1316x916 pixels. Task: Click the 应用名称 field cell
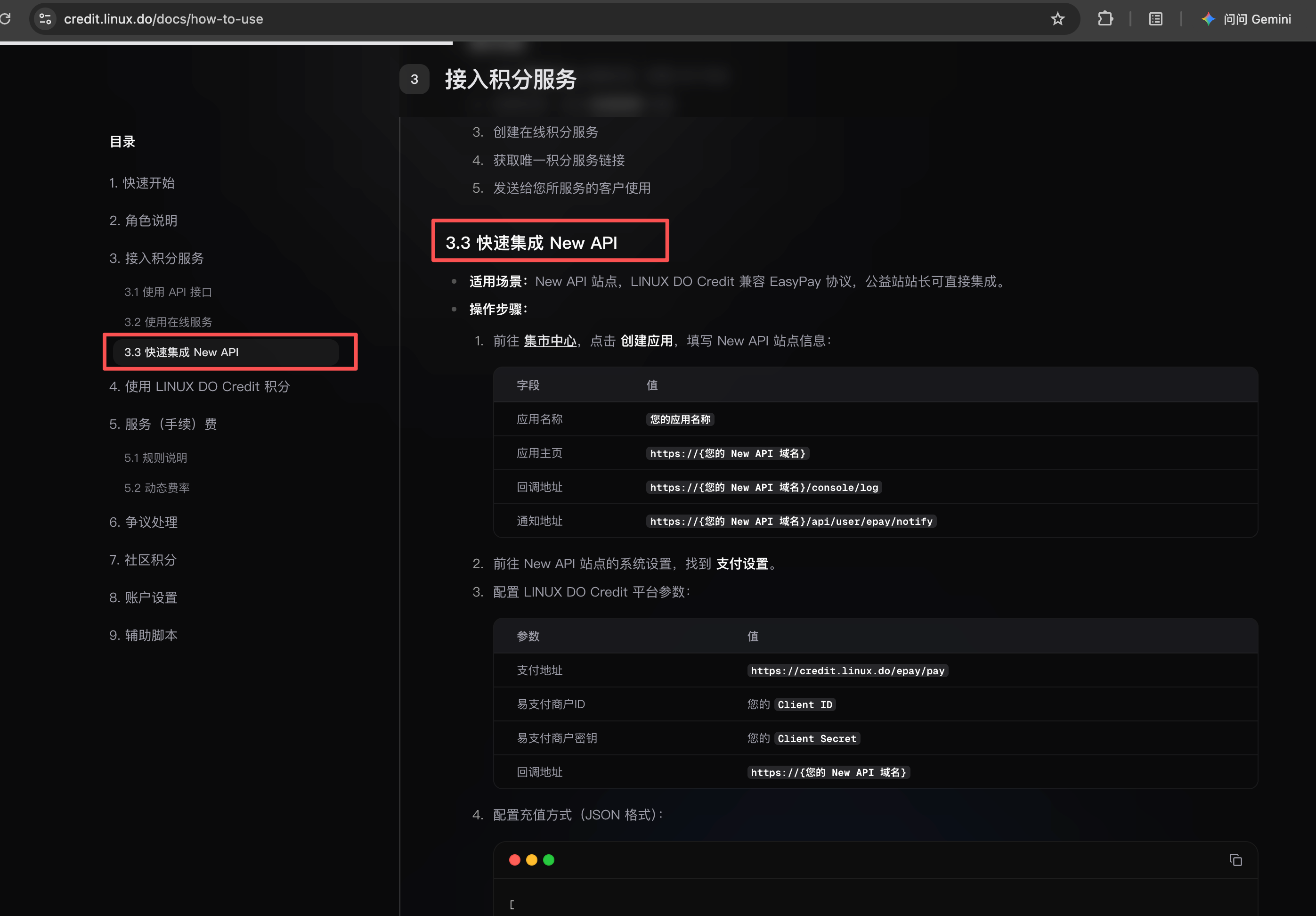(539, 419)
